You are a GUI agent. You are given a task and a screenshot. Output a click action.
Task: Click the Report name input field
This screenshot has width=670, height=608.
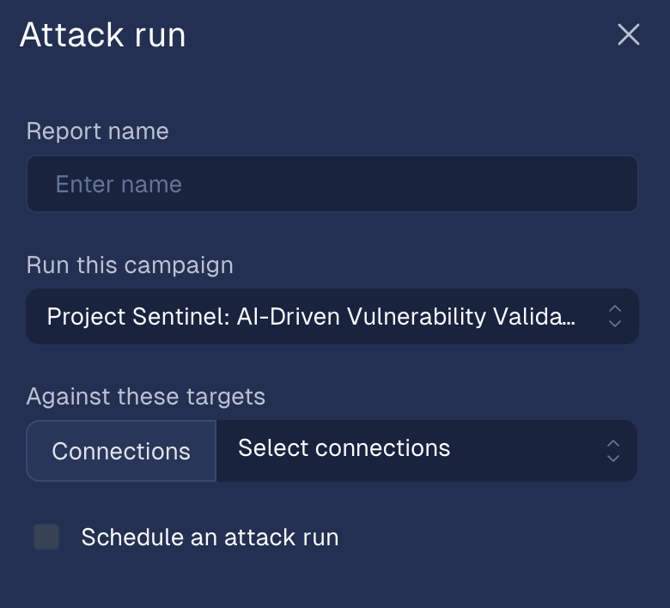tap(332, 184)
